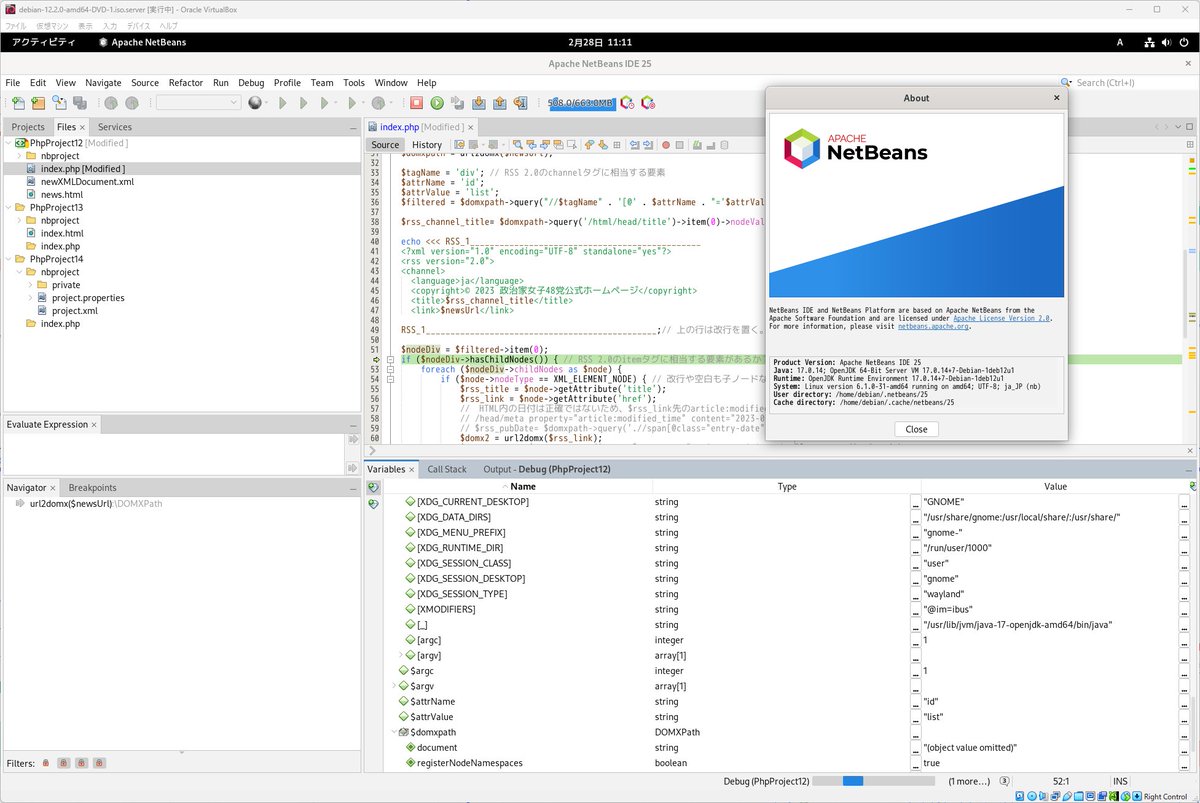Click the NetBeans cube logo in About dialog

pyautogui.click(x=802, y=148)
